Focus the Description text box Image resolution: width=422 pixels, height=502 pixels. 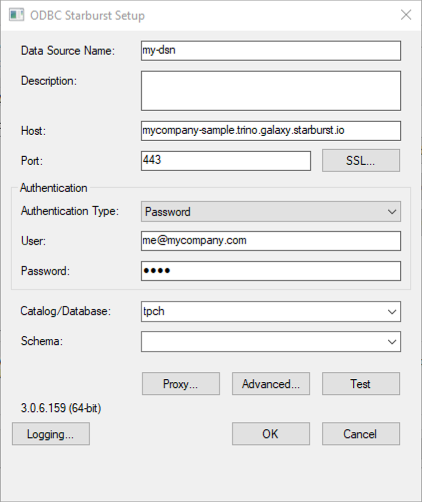(271, 91)
